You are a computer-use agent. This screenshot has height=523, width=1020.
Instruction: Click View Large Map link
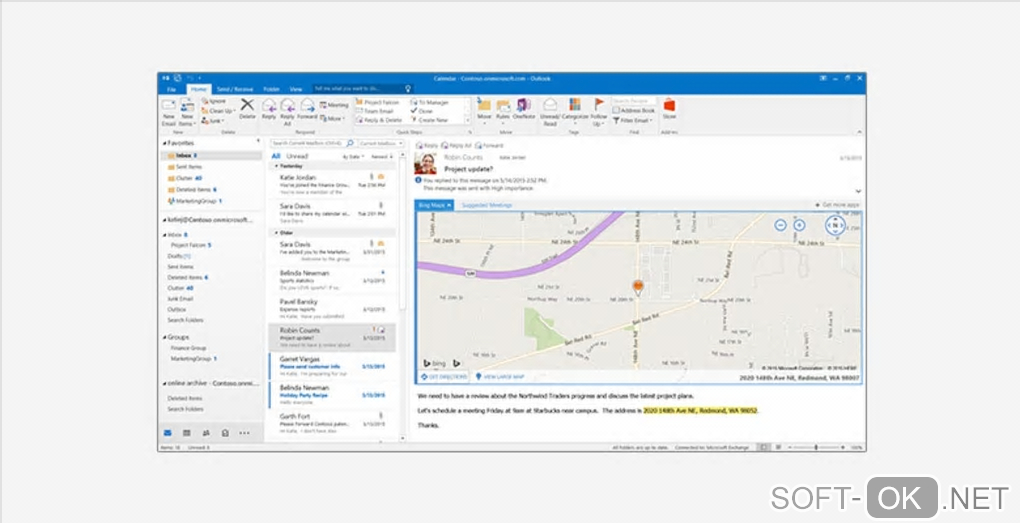point(500,377)
